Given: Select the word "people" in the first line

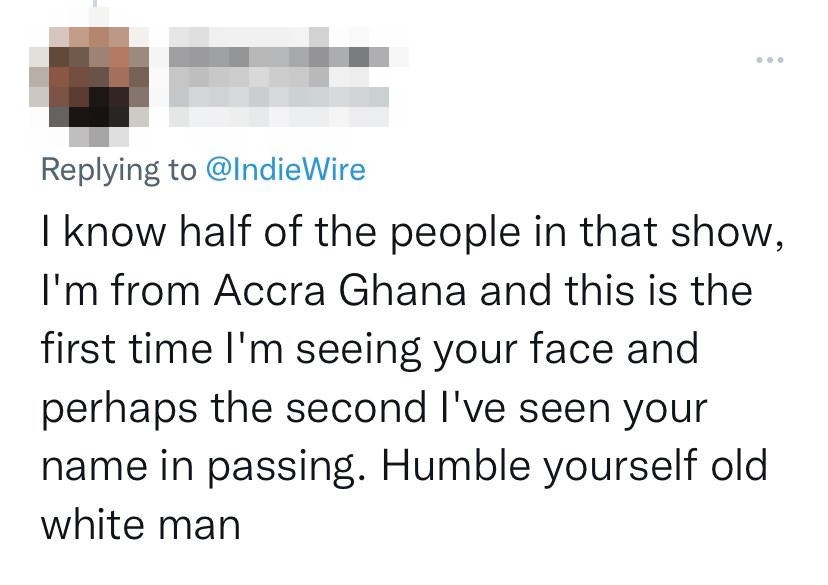Looking at the screenshot, I should pyautogui.click(x=456, y=234).
